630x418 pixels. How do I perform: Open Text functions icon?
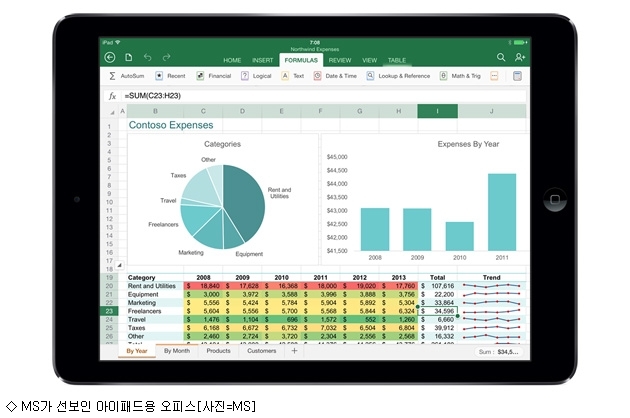tap(285, 76)
